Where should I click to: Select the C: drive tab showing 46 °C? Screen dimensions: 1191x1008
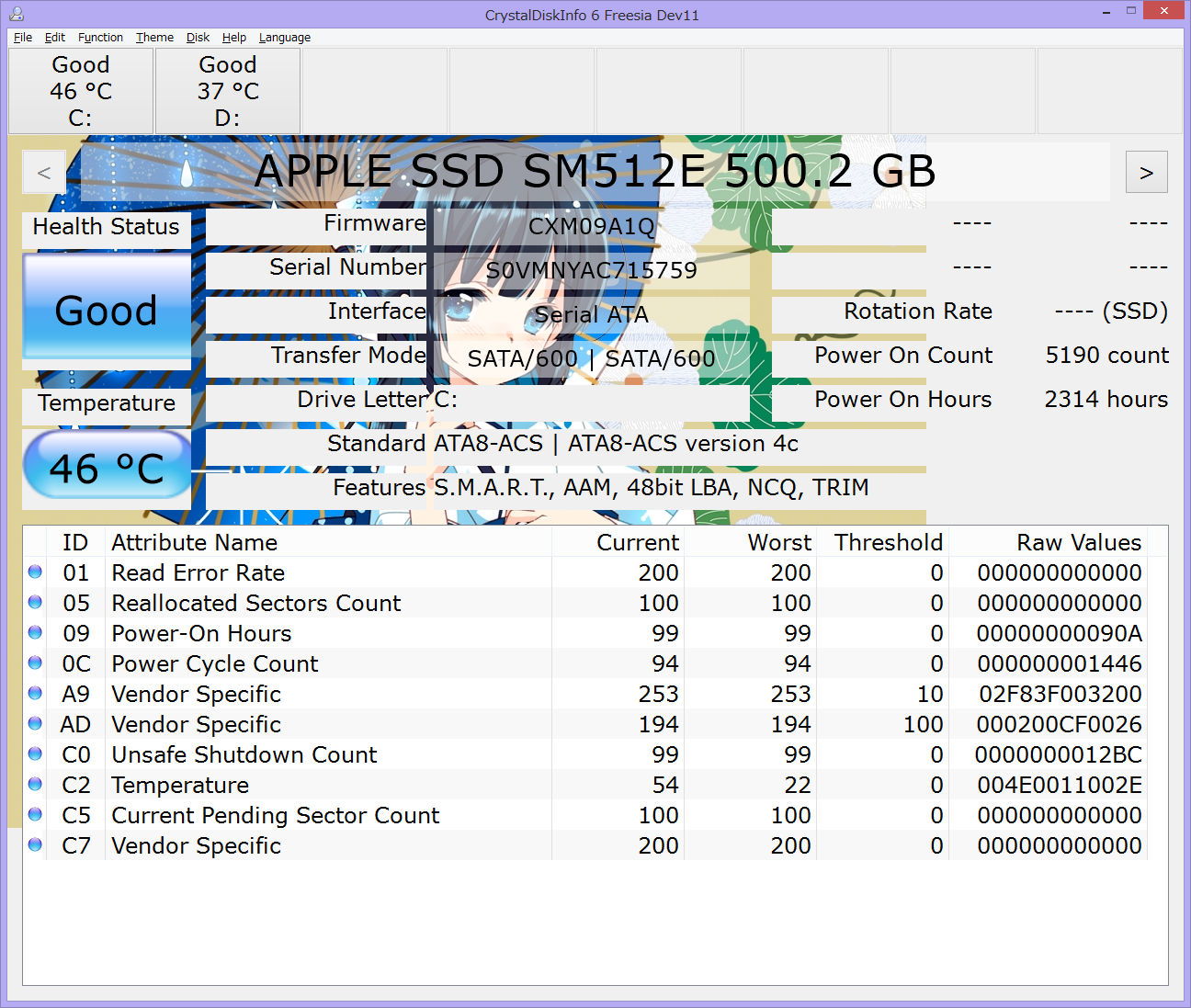(81, 91)
